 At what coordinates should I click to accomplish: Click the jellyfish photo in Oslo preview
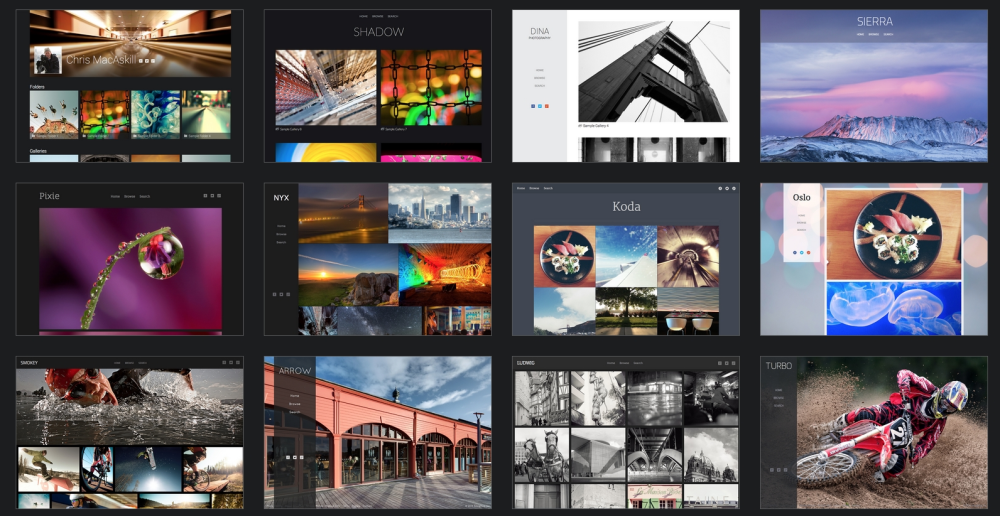(x=893, y=308)
